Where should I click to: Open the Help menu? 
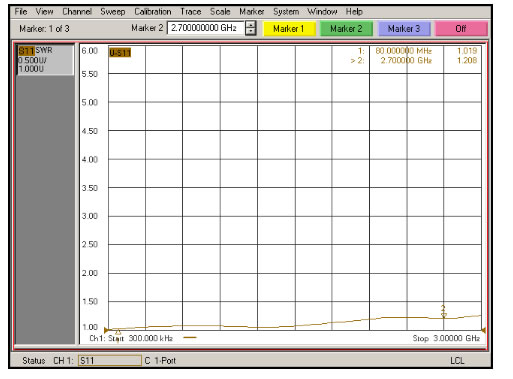tap(354, 12)
